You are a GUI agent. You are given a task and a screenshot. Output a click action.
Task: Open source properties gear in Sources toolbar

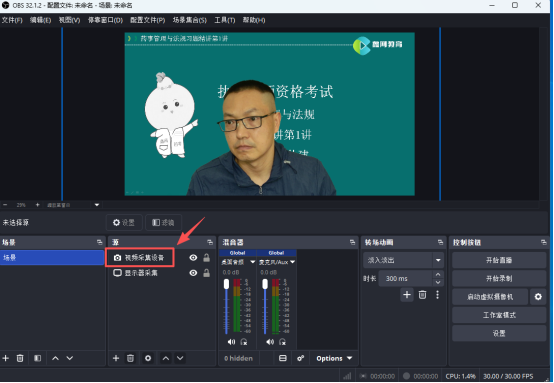[148, 358]
